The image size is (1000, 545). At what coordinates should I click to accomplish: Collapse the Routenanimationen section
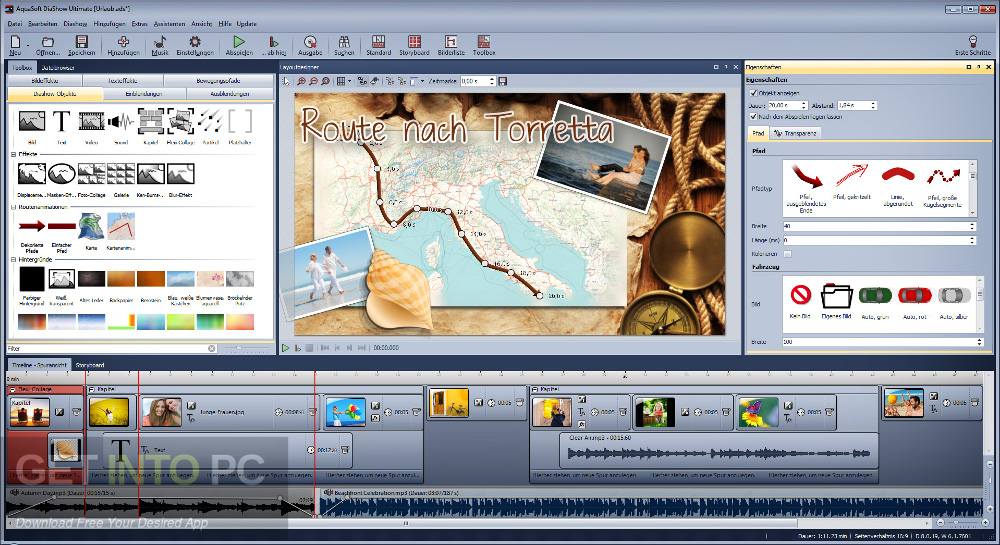pyautogui.click(x=13, y=207)
